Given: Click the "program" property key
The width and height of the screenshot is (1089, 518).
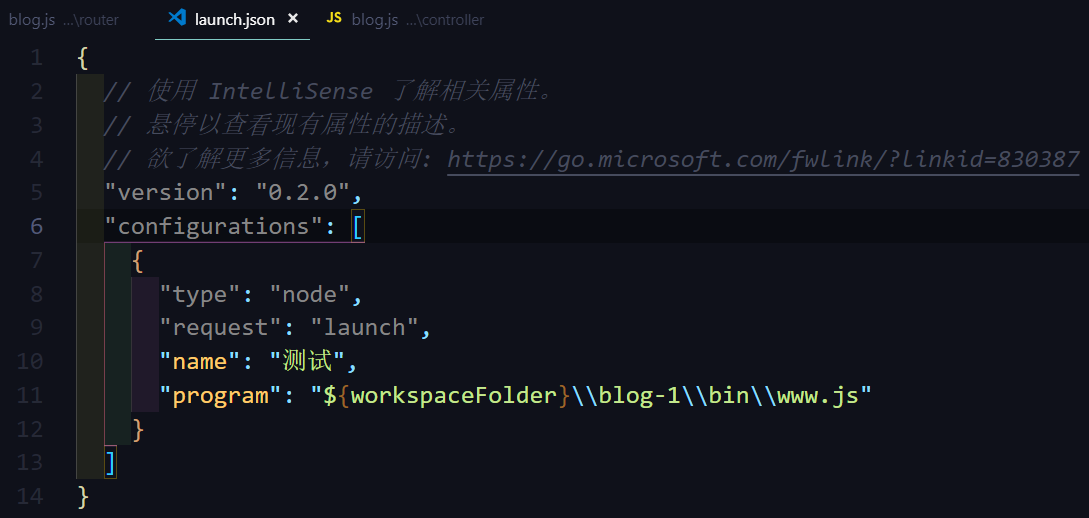Looking at the screenshot, I should tap(221, 395).
